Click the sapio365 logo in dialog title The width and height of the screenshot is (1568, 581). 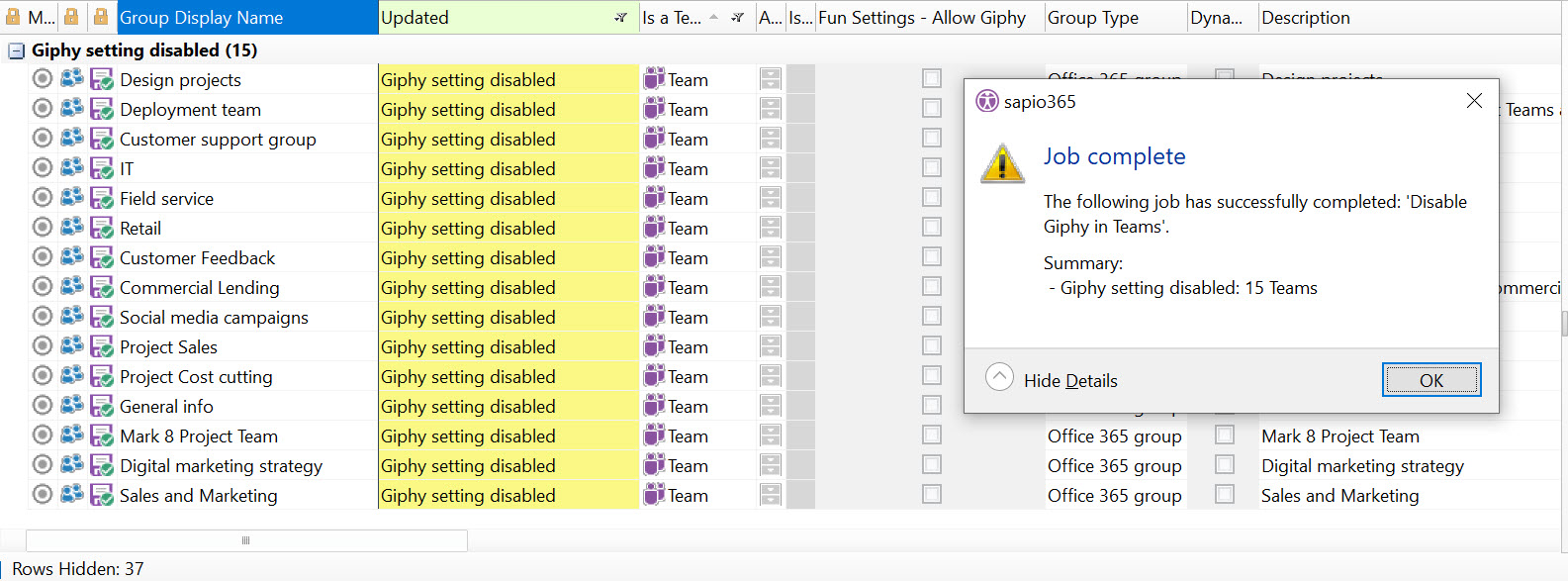click(986, 101)
